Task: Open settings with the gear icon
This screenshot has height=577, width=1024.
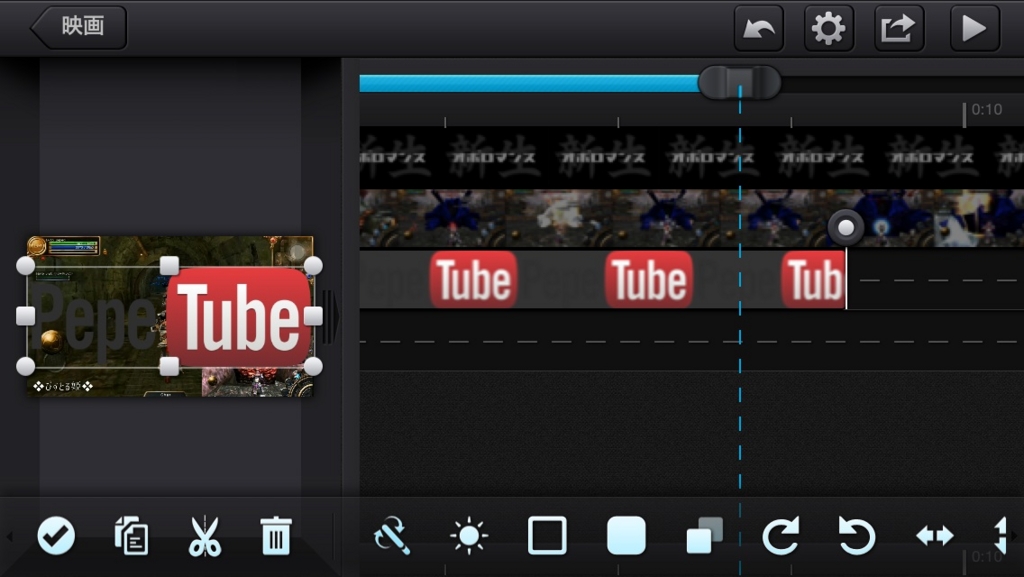Action: tap(829, 28)
